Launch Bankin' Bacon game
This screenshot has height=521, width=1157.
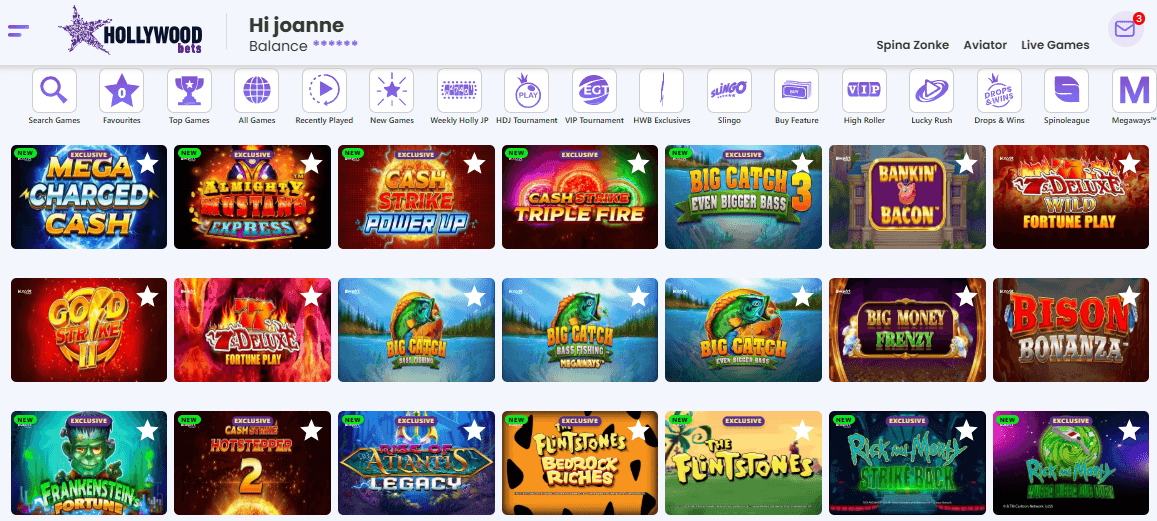(x=907, y=197)
